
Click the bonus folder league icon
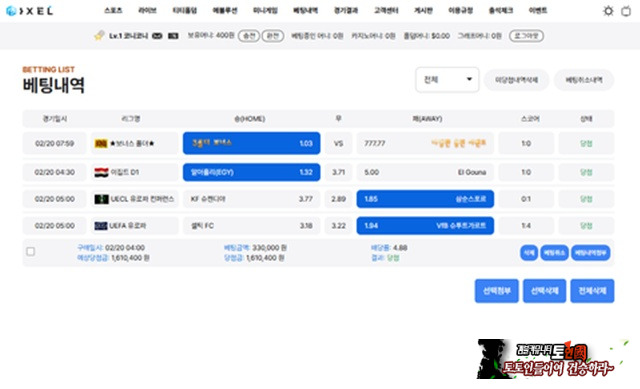pos(101,143)
